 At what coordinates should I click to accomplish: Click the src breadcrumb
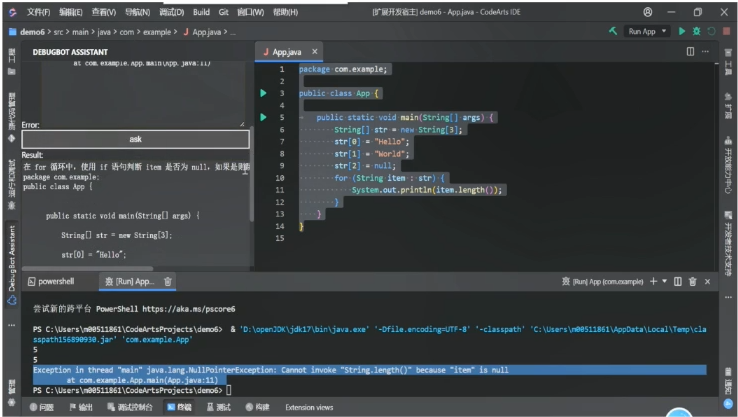58,32
